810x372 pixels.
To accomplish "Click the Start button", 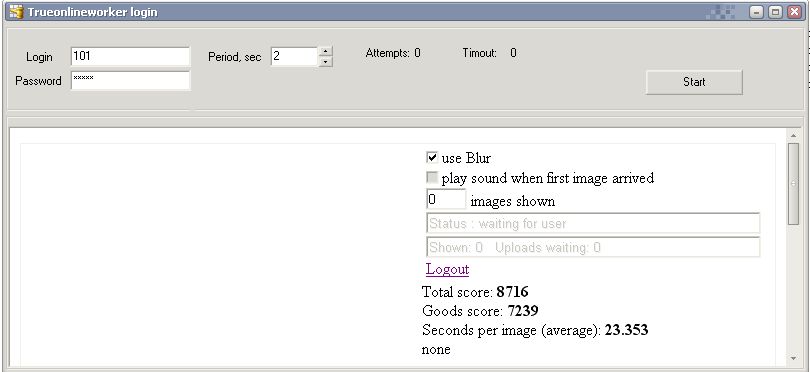I will click(x=694, y=82).
